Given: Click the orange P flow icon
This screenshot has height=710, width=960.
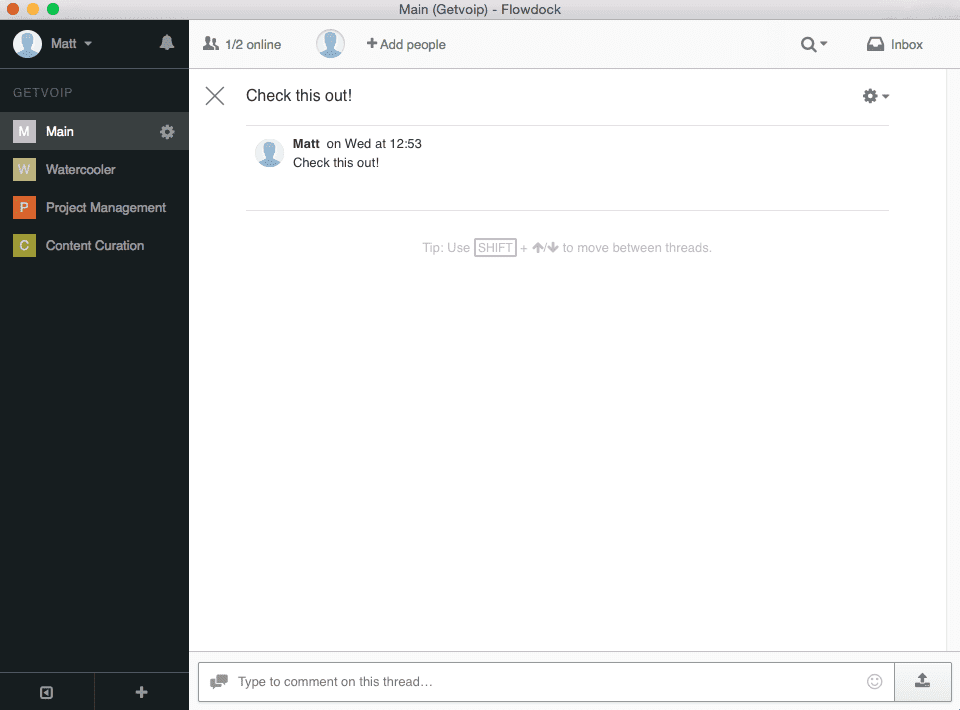Looking at the screenshot, I should [x=24, y=207].
